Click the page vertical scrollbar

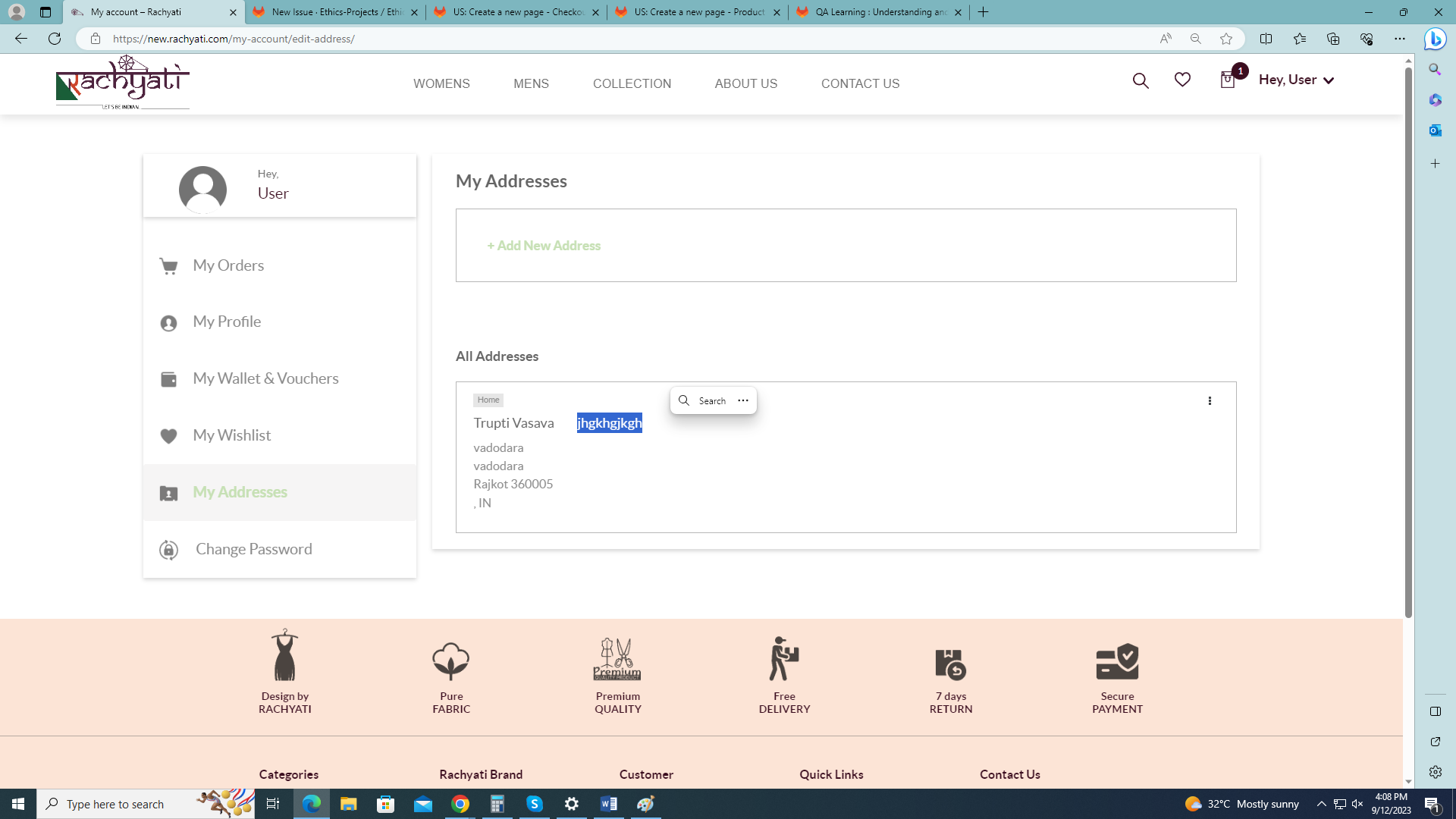pyautogui.click(x=1408, y=341)
